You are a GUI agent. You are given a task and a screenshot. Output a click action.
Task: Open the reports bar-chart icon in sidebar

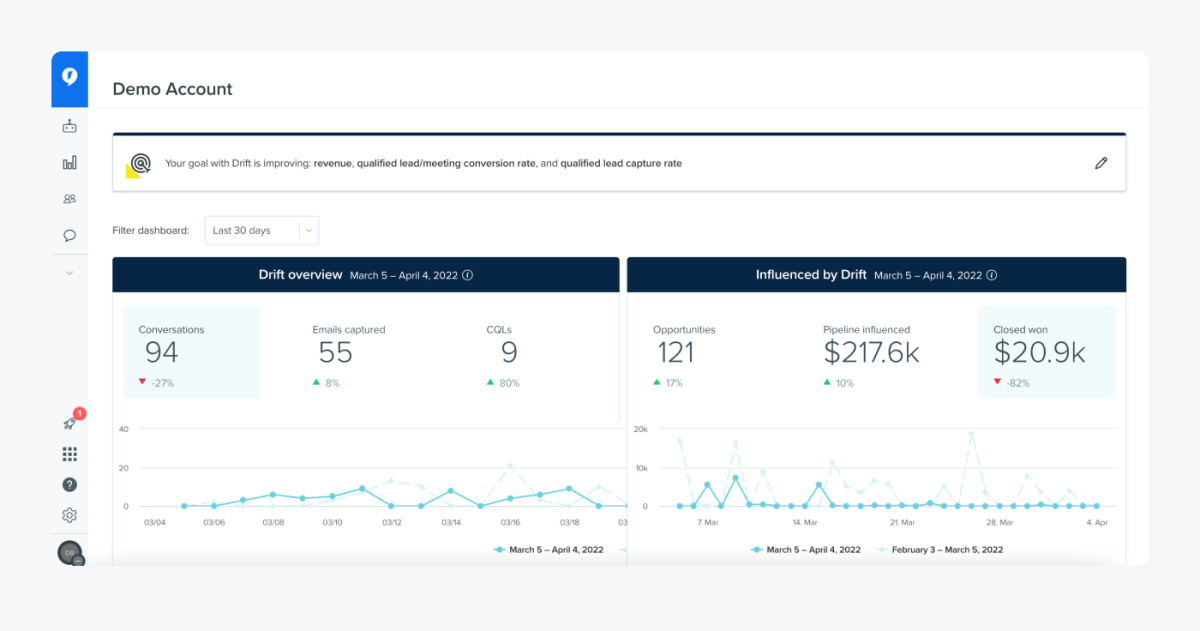click(69, 162)
